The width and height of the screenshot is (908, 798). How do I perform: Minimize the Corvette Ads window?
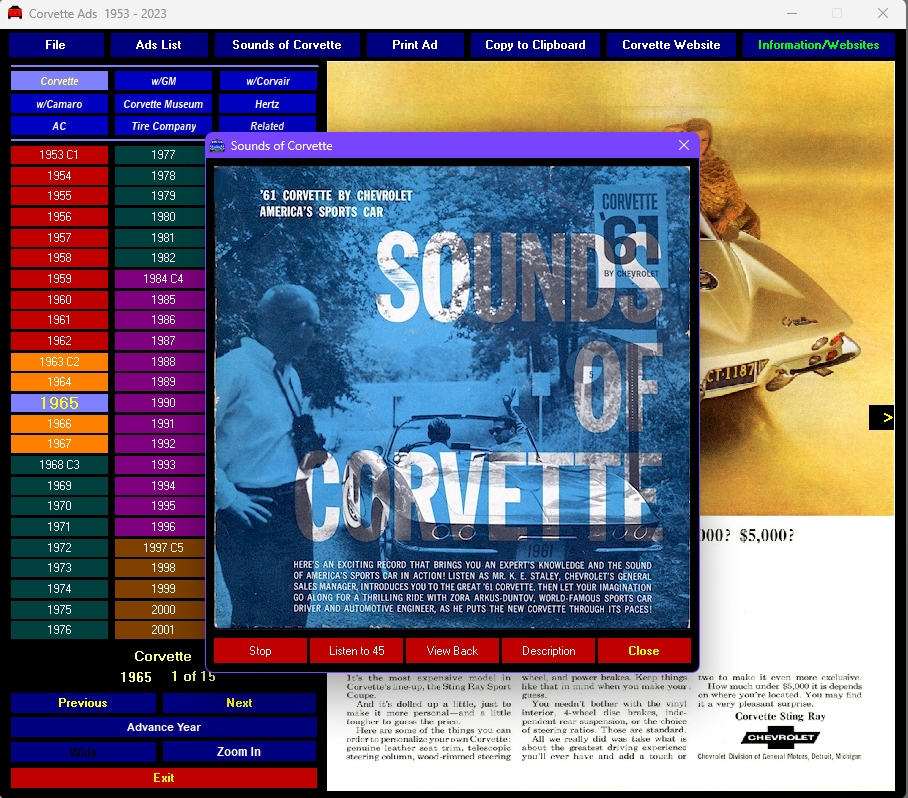[x=792, y=13]
